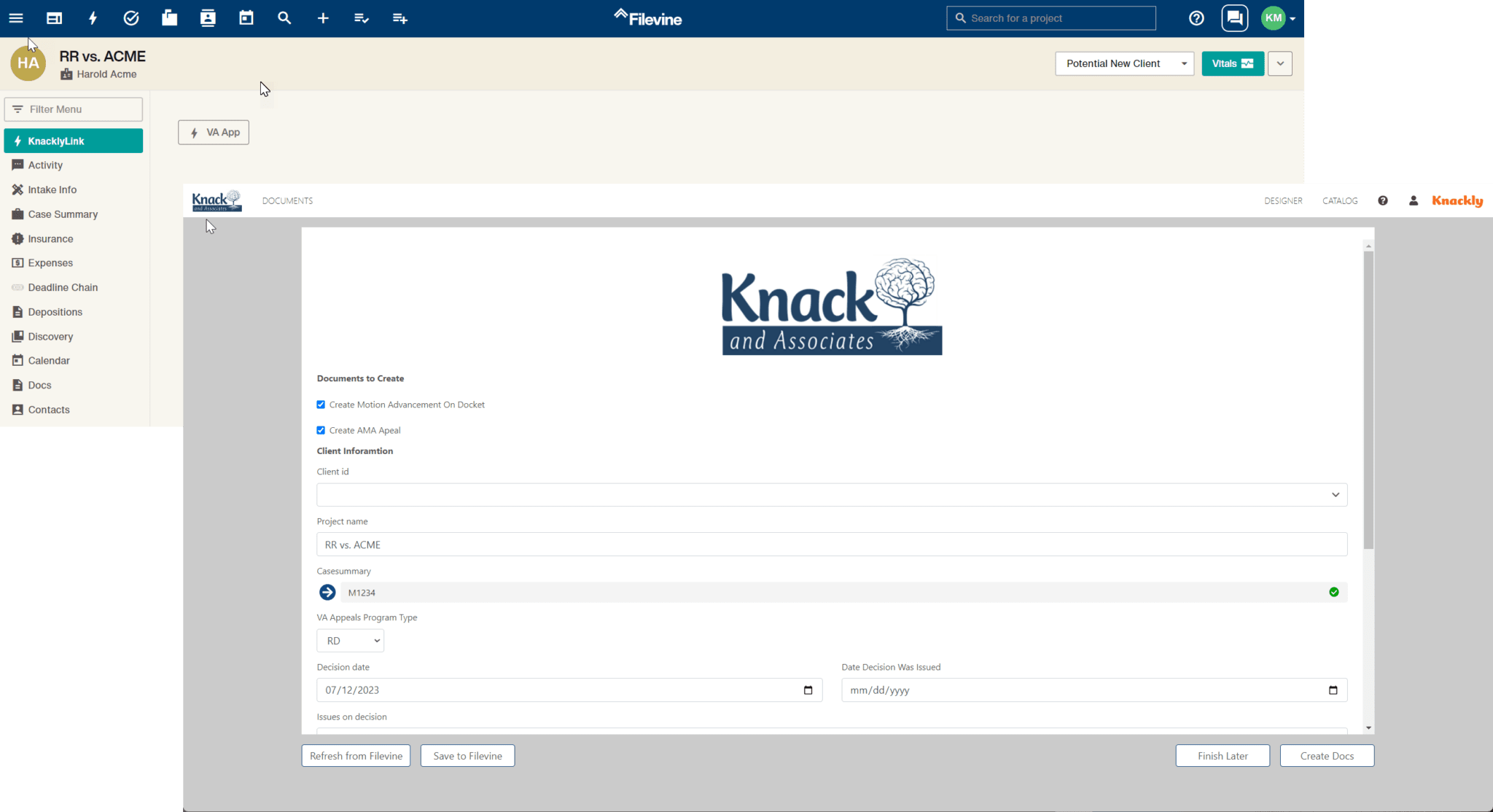Open Case Summary in sidebar menu

(x=63, y=214)
